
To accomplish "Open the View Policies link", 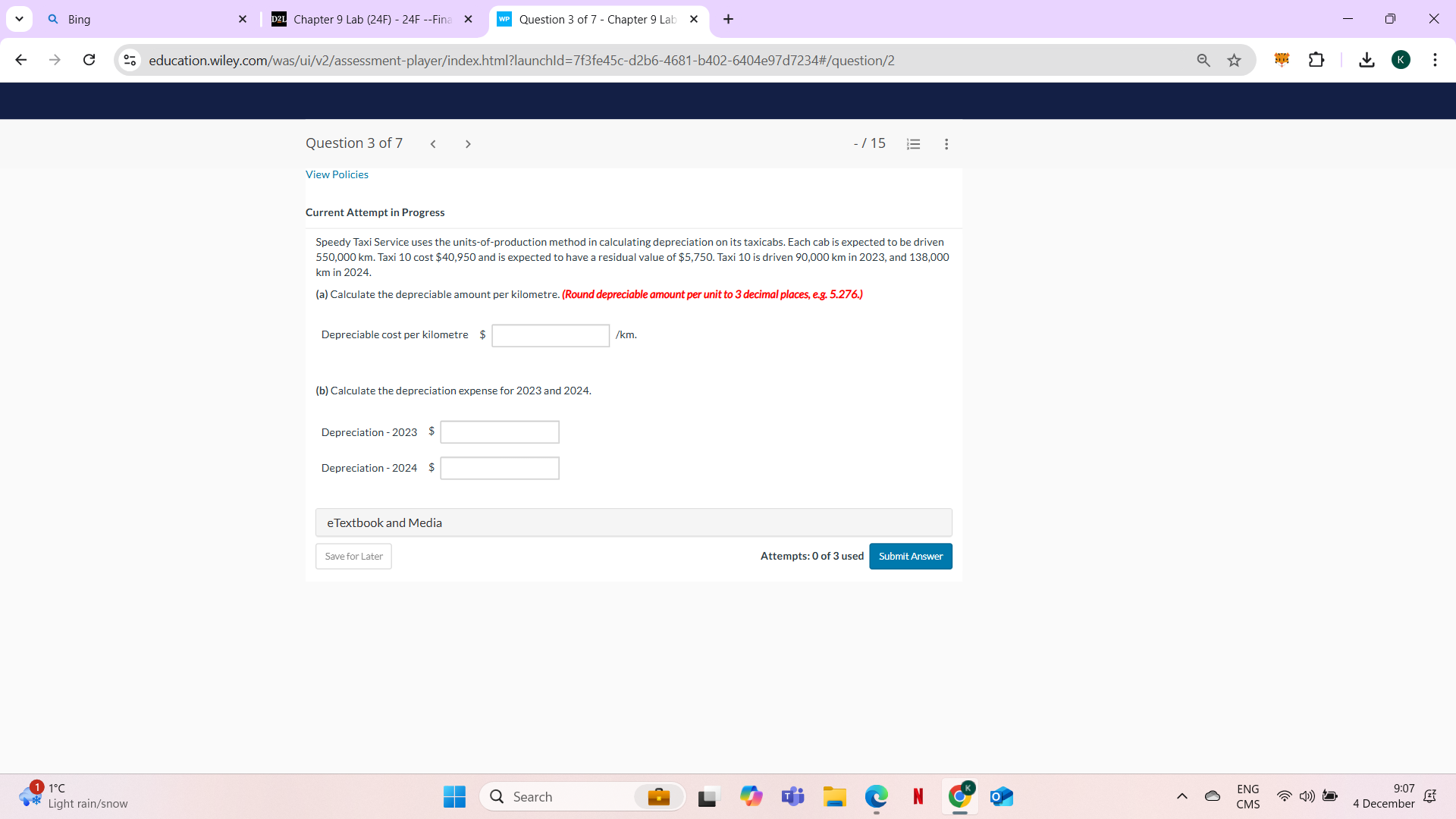I will pos(337,174).
